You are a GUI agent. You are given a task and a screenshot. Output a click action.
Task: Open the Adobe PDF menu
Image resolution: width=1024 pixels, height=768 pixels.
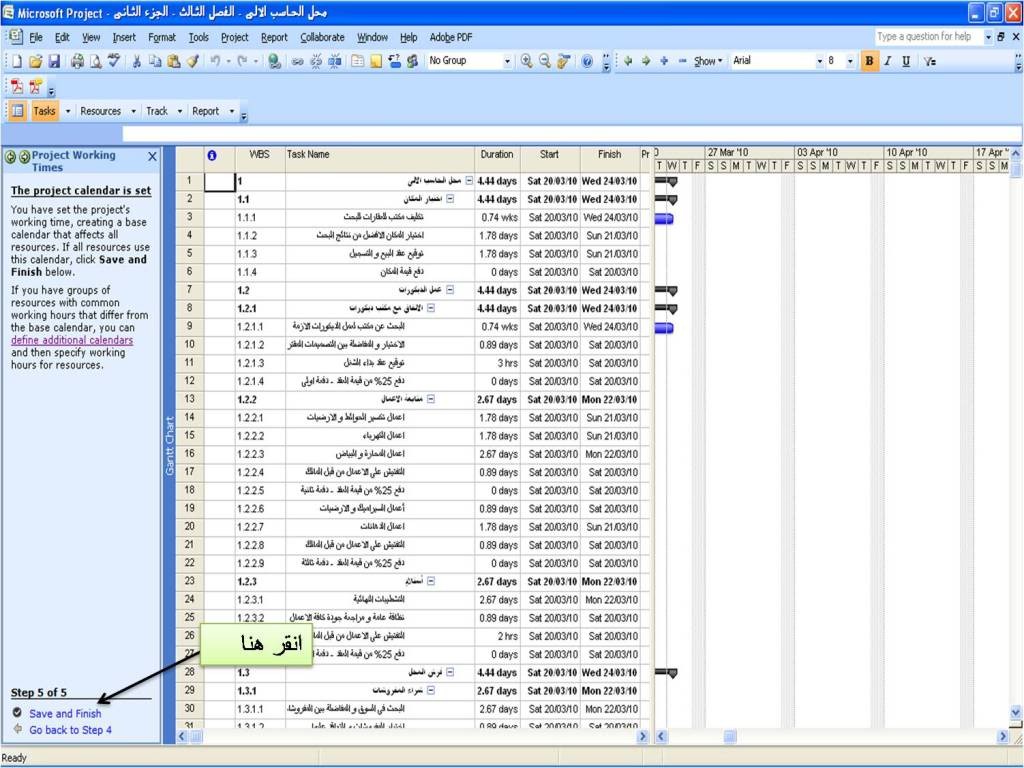(x=451, y=37)
